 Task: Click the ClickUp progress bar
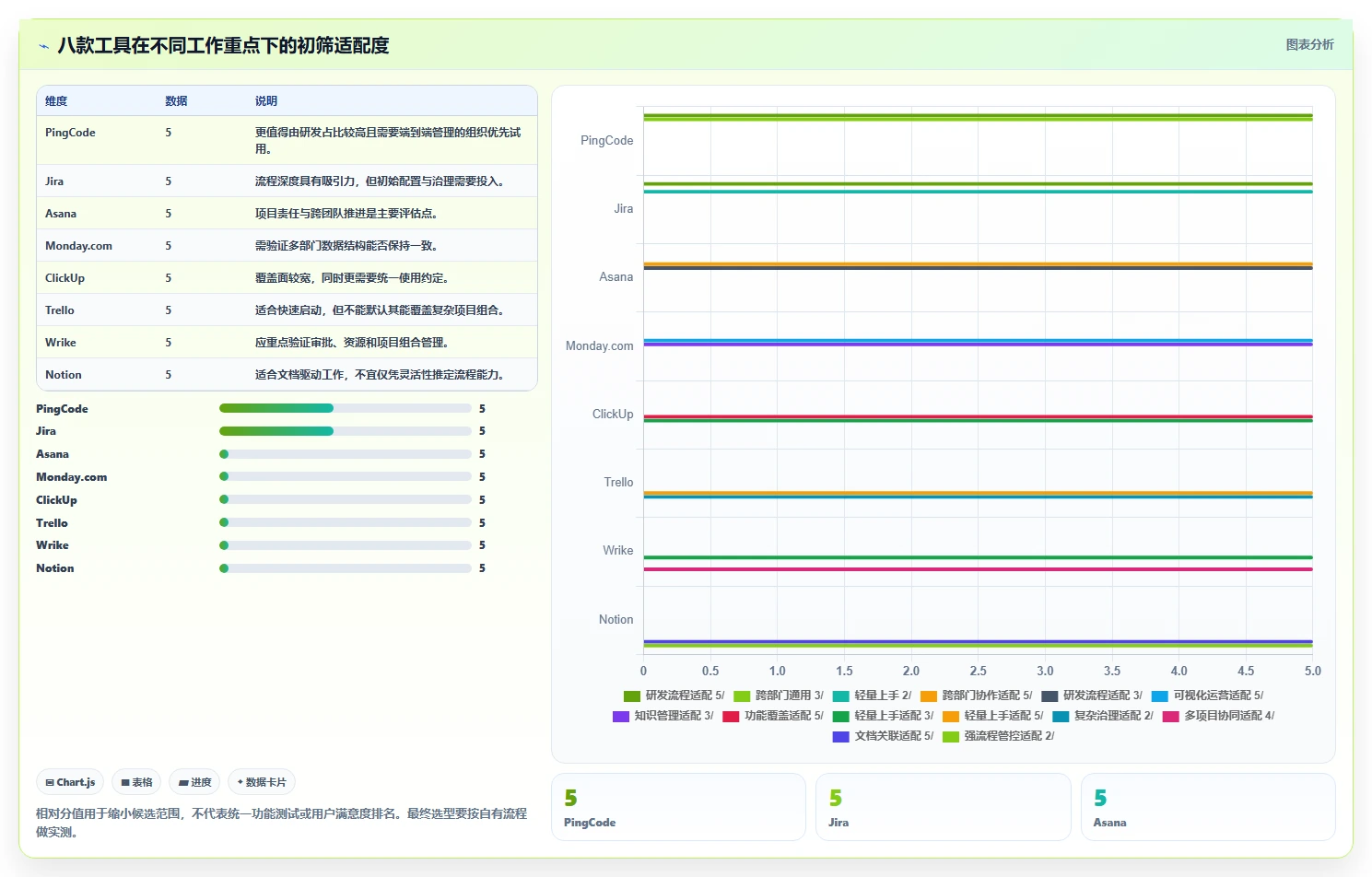click(346, 499)
